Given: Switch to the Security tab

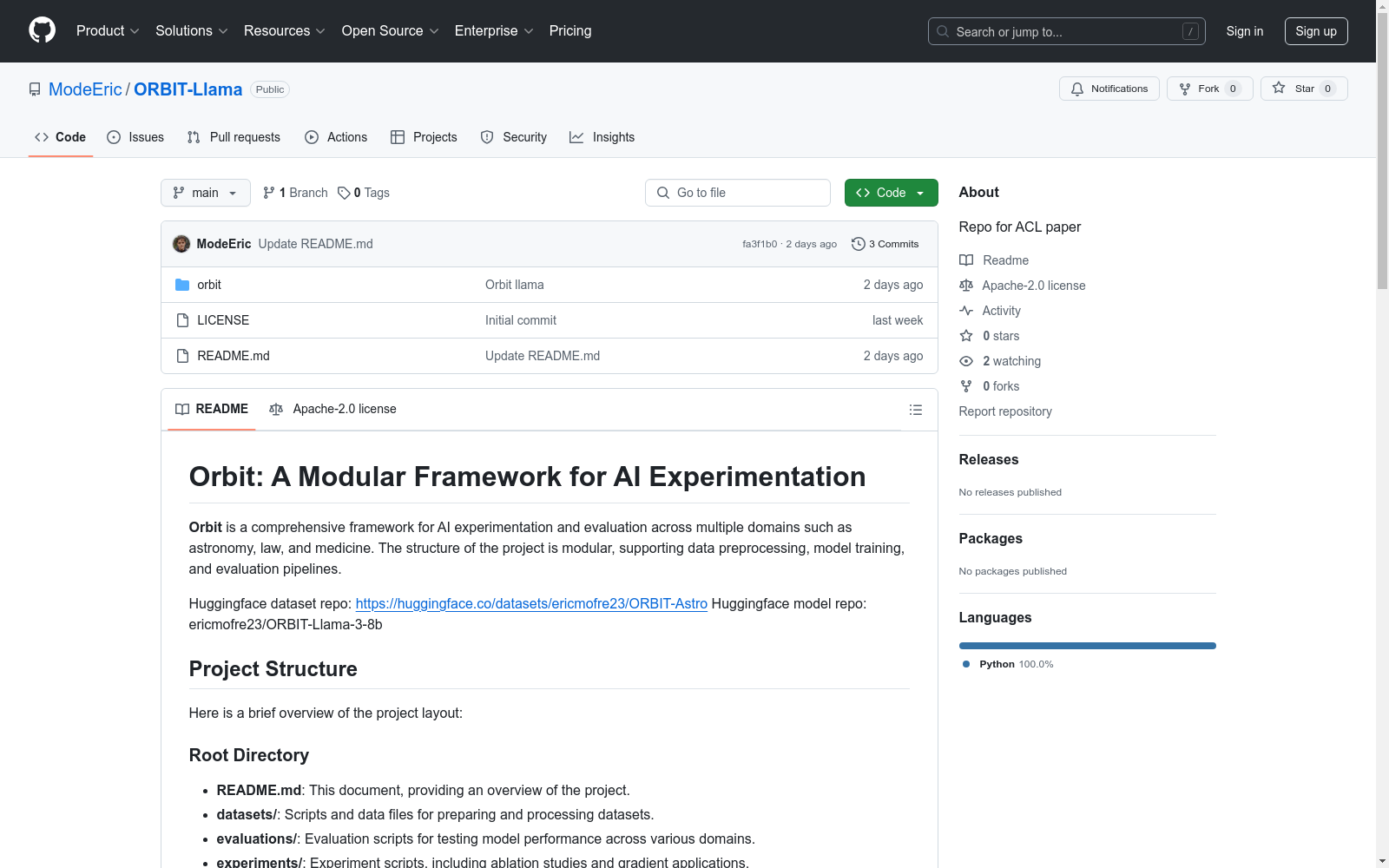Looking at the screenshot, I should 514,137.
